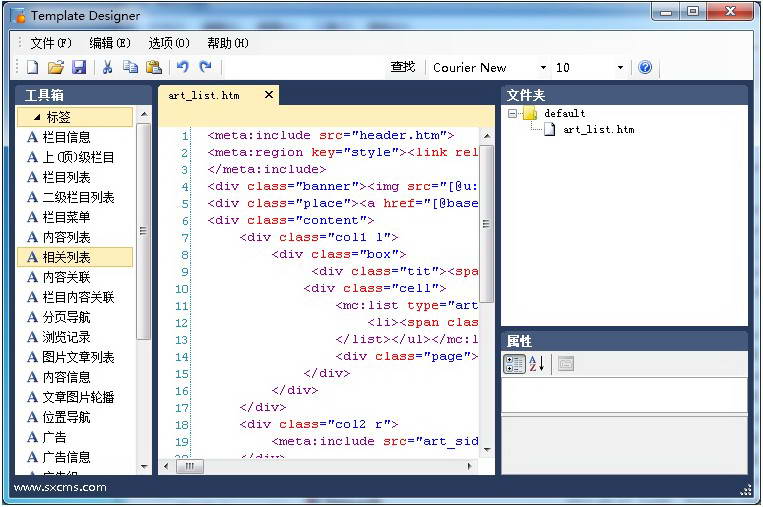This screenshot has width=763, height=507.
Task: Click the www.sxcms.com status bar text
Action: (x=60, y=487)
